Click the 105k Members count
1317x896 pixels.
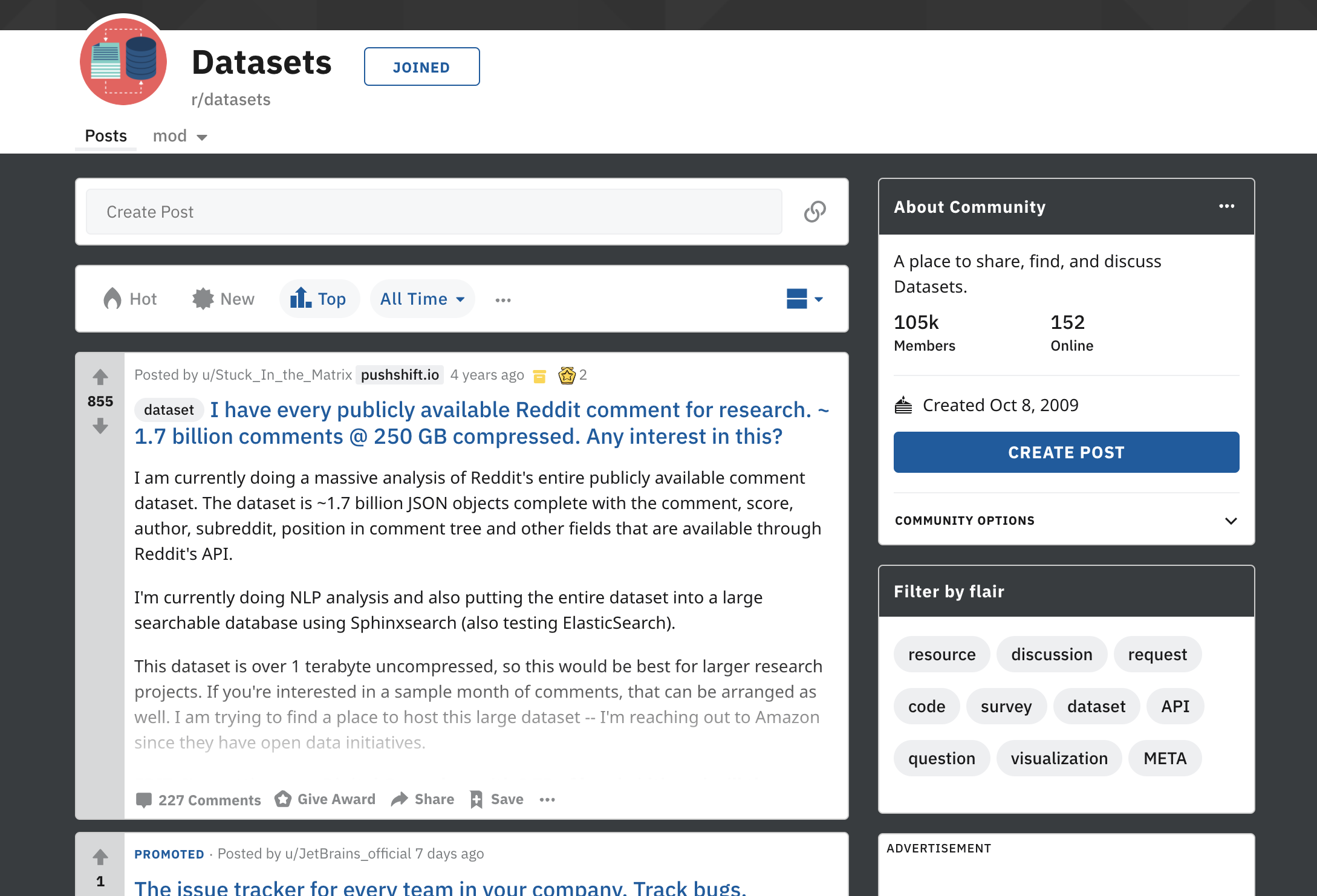925,333
